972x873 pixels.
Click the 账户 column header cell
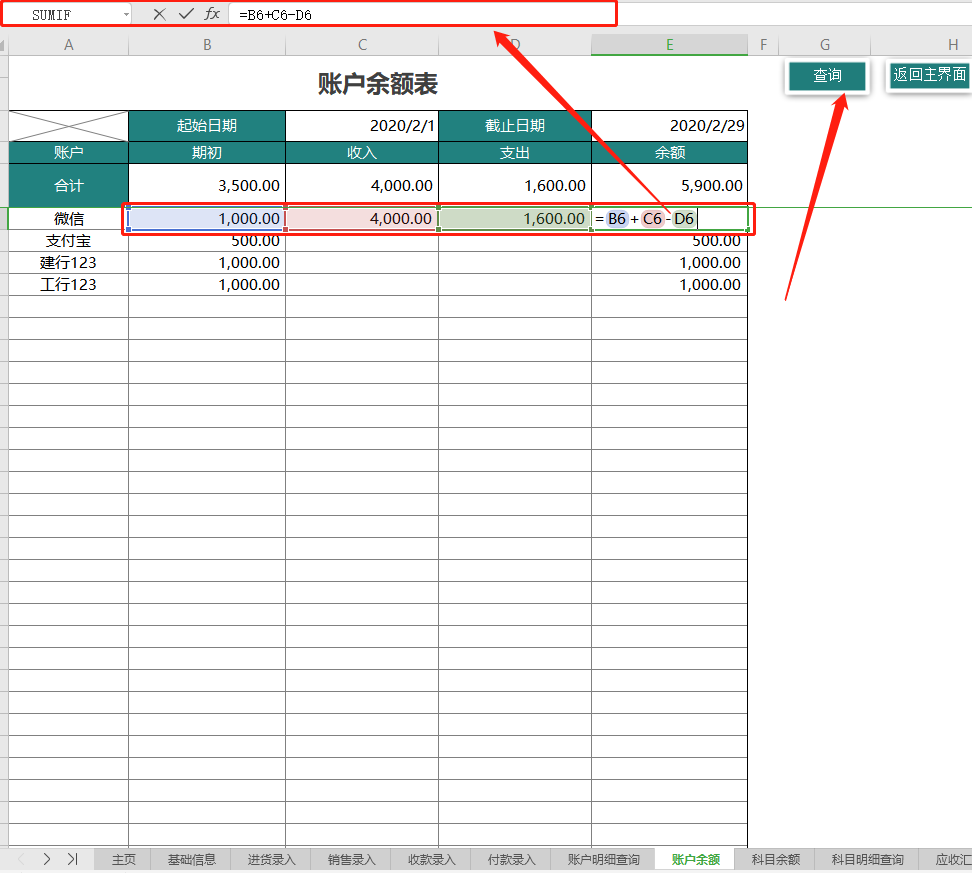click(x=68, y=153)
